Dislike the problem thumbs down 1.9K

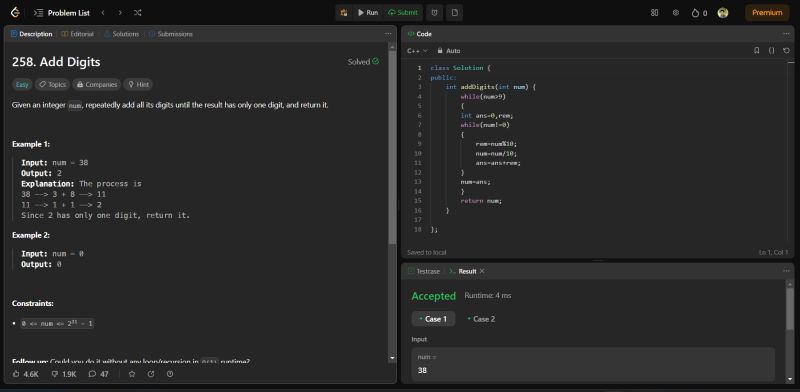coord(64,374)
